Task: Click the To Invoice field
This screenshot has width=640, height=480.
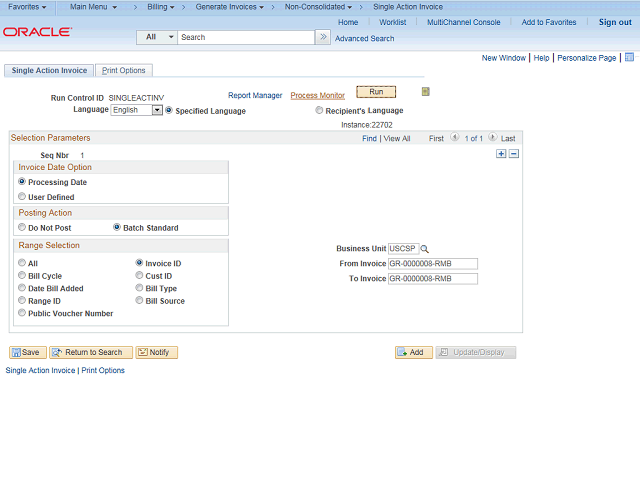Action: click(433, 279)
